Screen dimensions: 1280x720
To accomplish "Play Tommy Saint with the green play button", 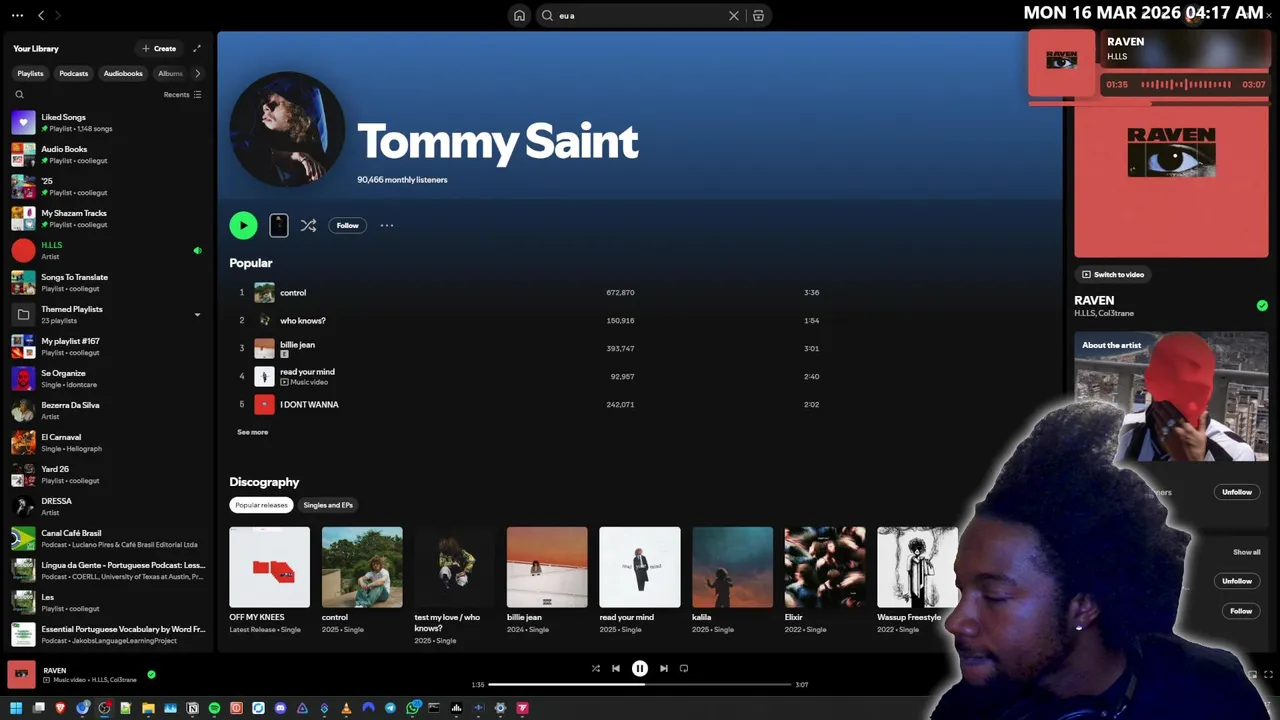I will (x=243, y=225).
